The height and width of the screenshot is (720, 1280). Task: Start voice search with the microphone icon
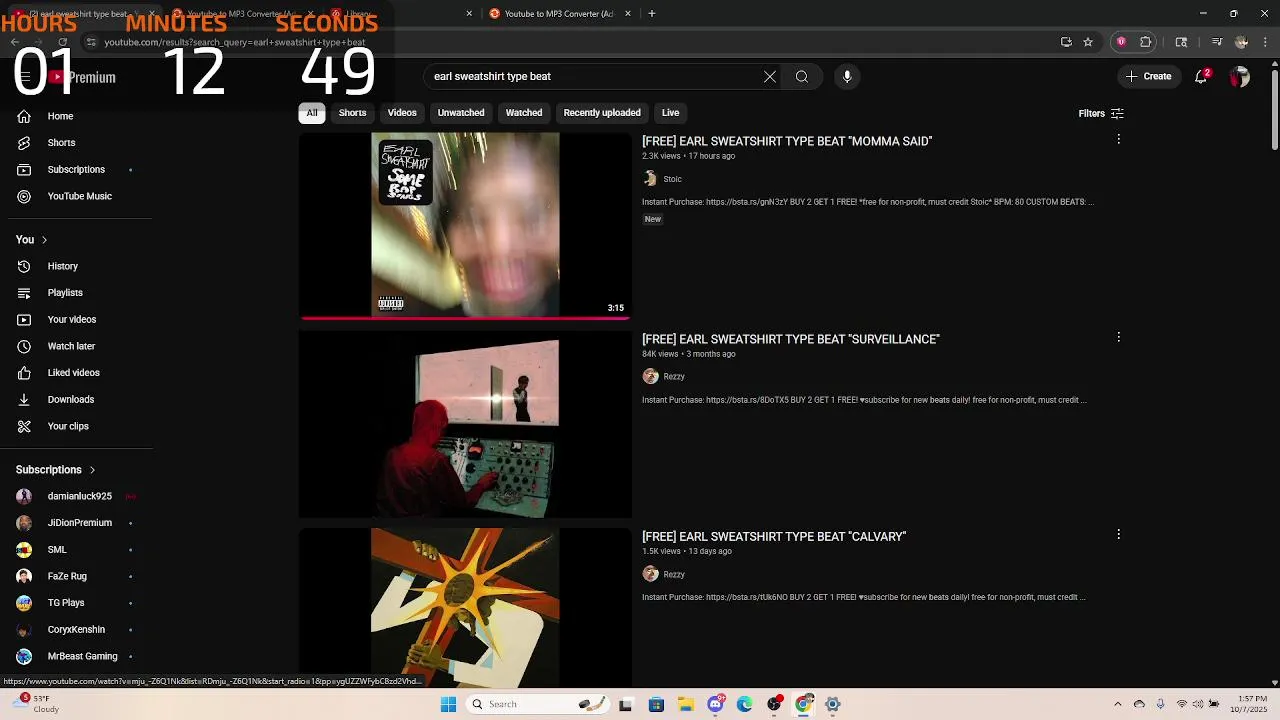(847, 76)
